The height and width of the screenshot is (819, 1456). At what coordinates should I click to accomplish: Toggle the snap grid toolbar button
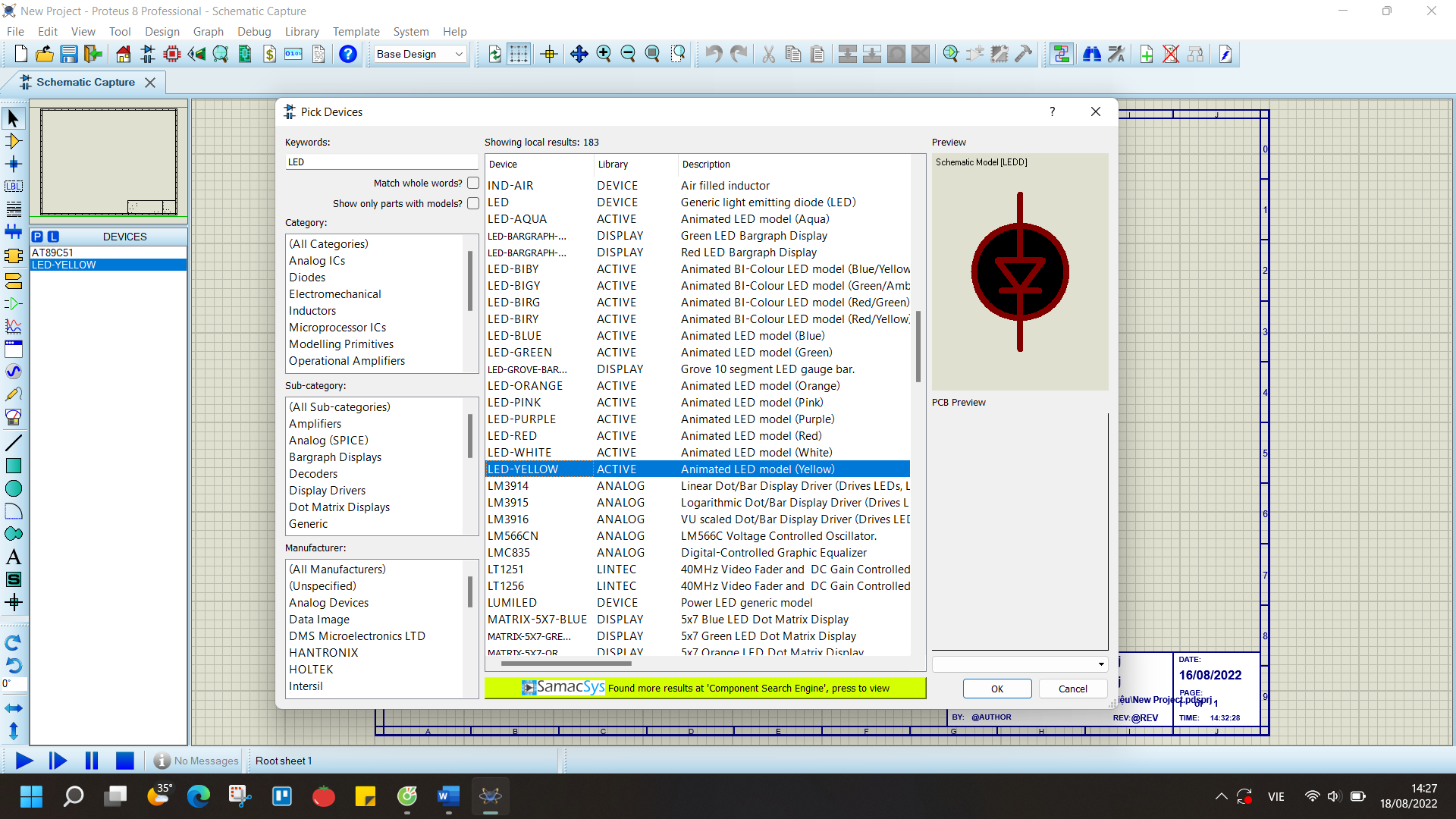point(519,54)
